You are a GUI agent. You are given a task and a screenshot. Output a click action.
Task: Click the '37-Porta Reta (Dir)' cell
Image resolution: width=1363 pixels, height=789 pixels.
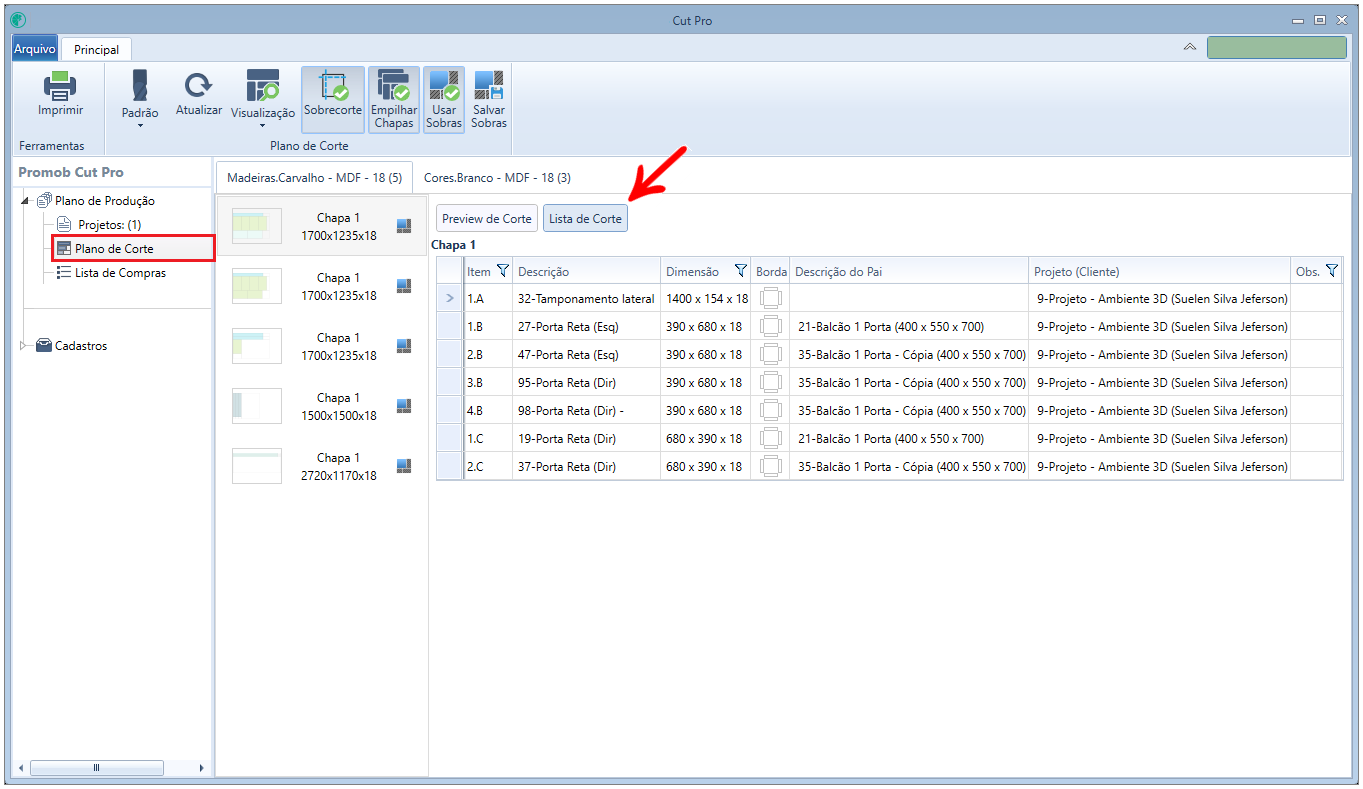(x=586, y=466)
